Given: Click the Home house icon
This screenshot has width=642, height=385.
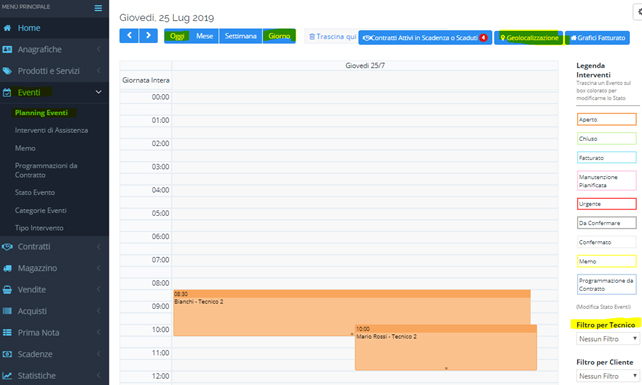Looking at the screenshot, I should pos(7,28).
